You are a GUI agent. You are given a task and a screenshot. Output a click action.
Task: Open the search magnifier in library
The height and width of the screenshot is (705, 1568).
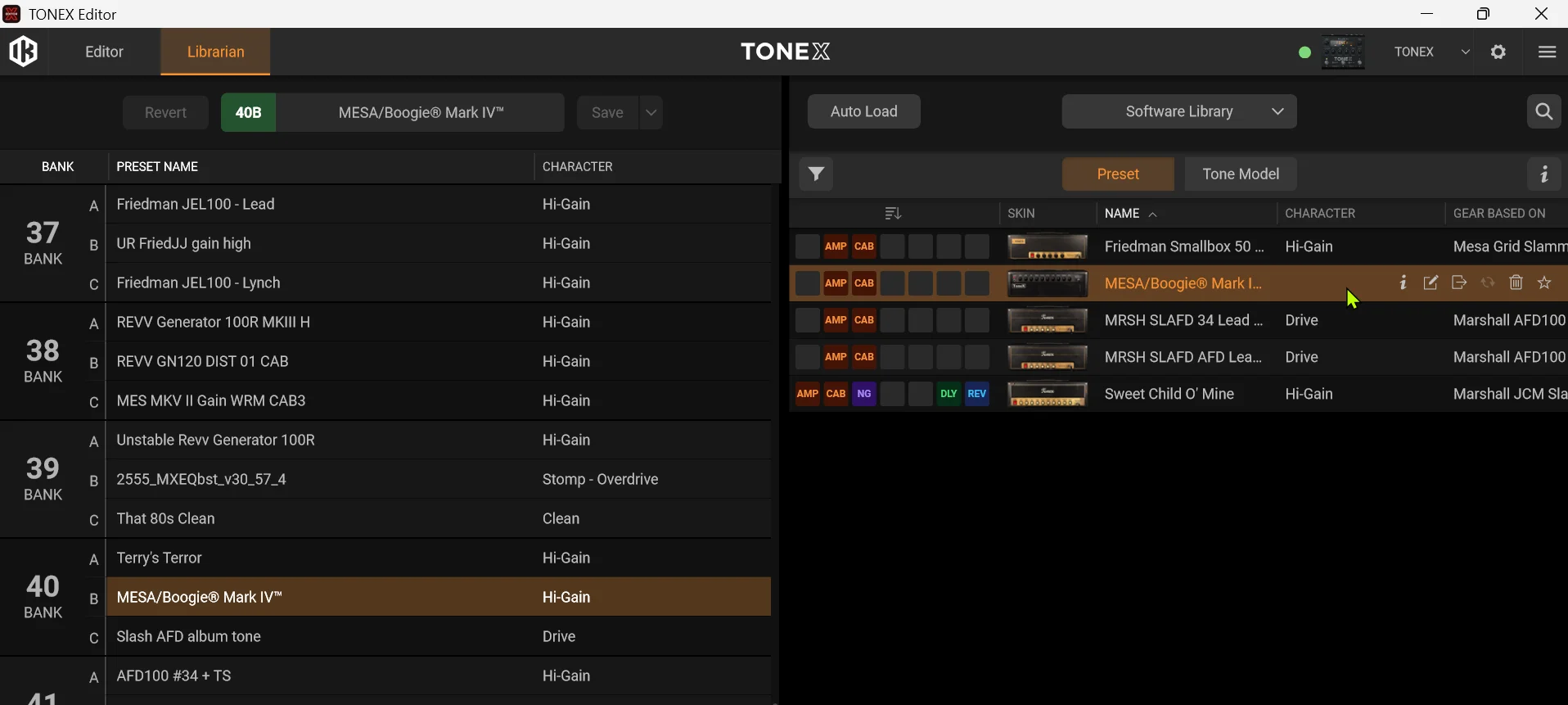(x=1544, y=112)
